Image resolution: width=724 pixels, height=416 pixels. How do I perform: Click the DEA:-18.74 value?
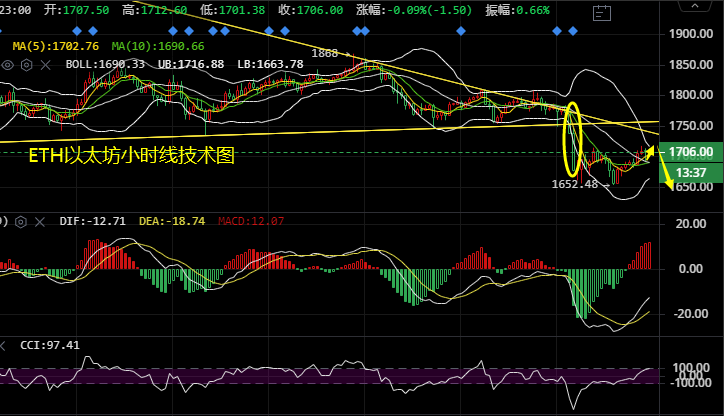172,221
